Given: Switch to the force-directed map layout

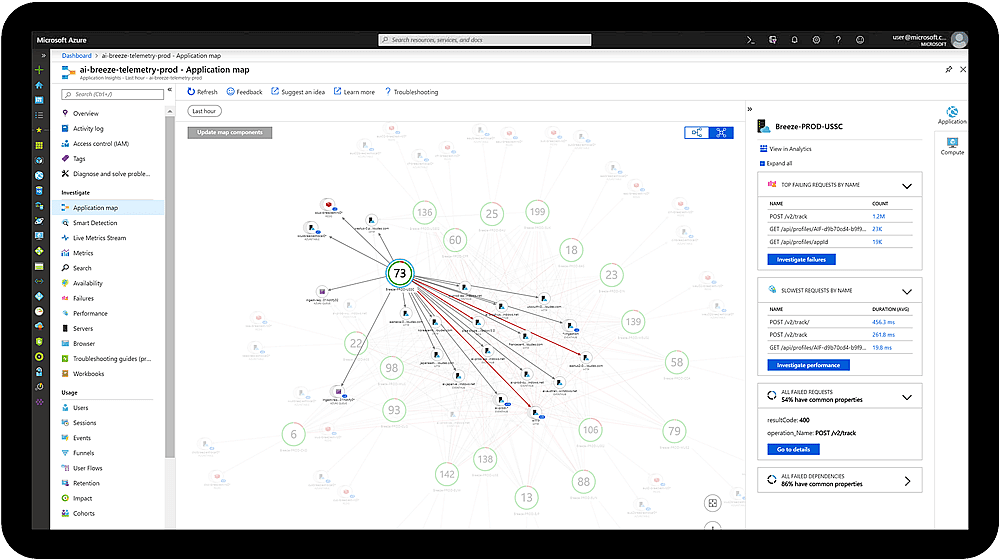Looking at the screenshot, I should click(x=721, y=133).
